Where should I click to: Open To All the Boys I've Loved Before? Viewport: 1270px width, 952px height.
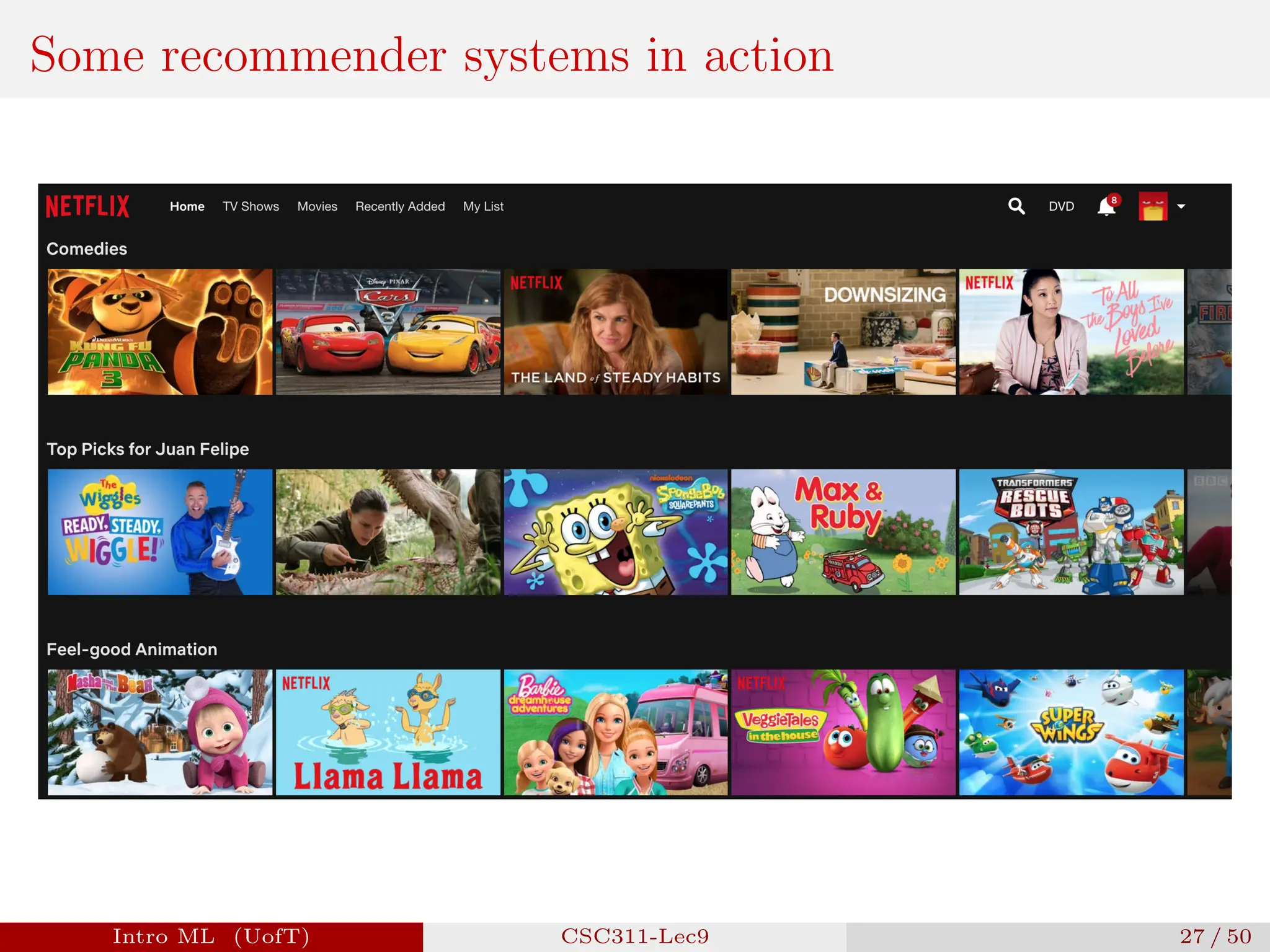coord(1071,332)
